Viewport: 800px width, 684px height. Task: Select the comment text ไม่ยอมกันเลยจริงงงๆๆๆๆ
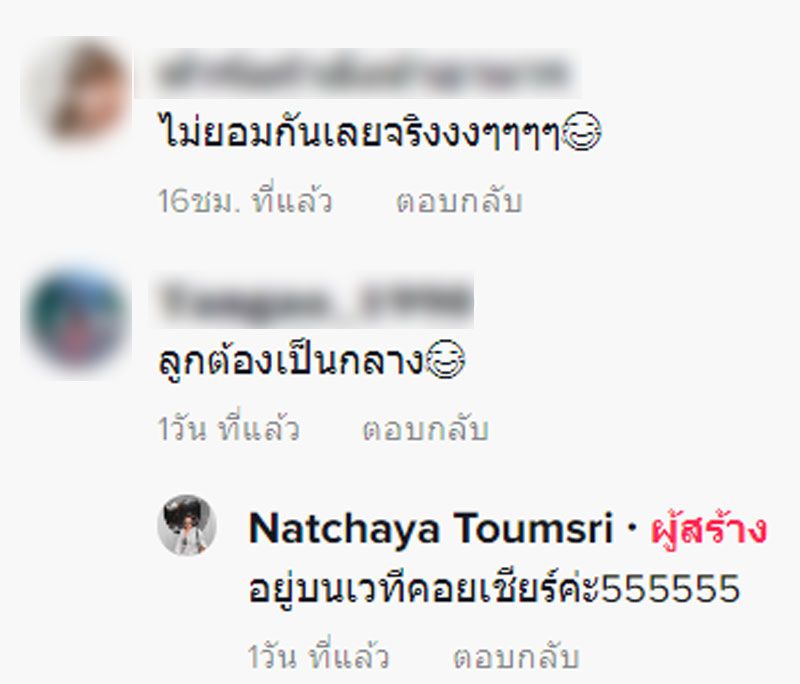coord(360,134)
